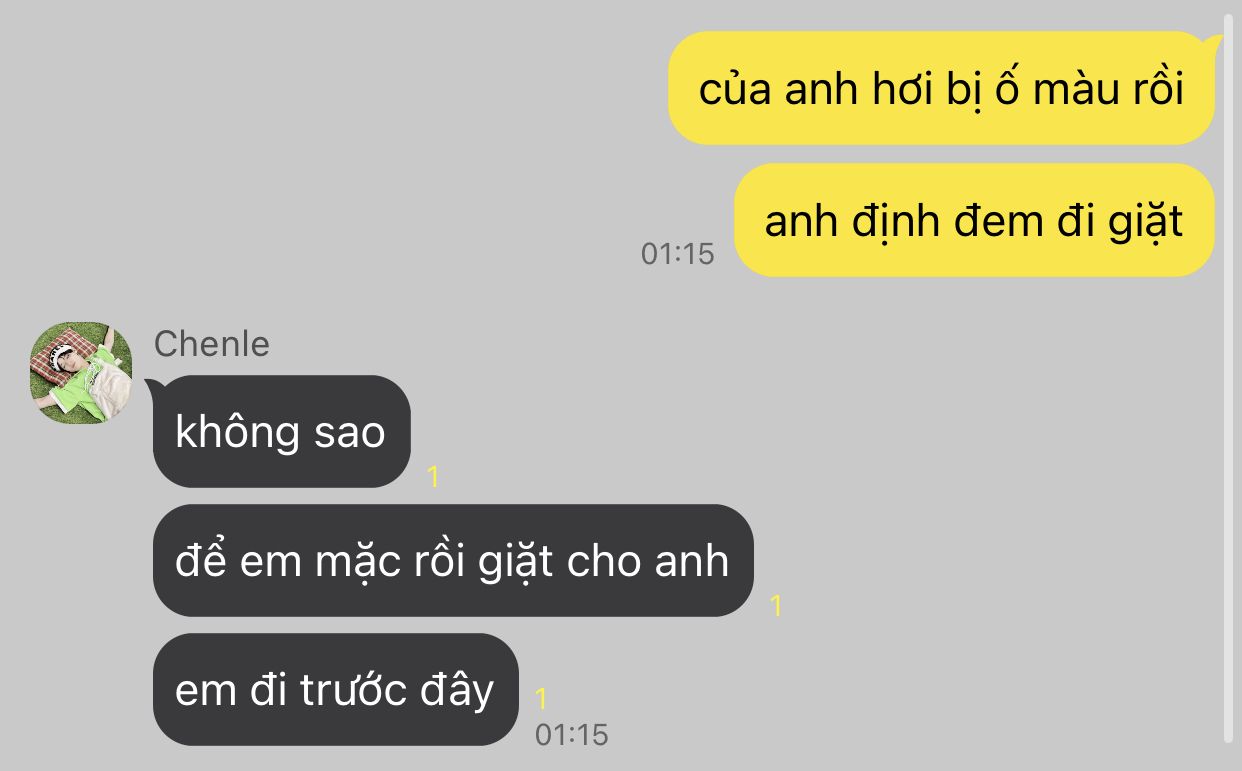This screenshot has width=1242, height=771.
Task: Click the chat's vertical scrollbar track
Action: click(x=1229, y=380)
